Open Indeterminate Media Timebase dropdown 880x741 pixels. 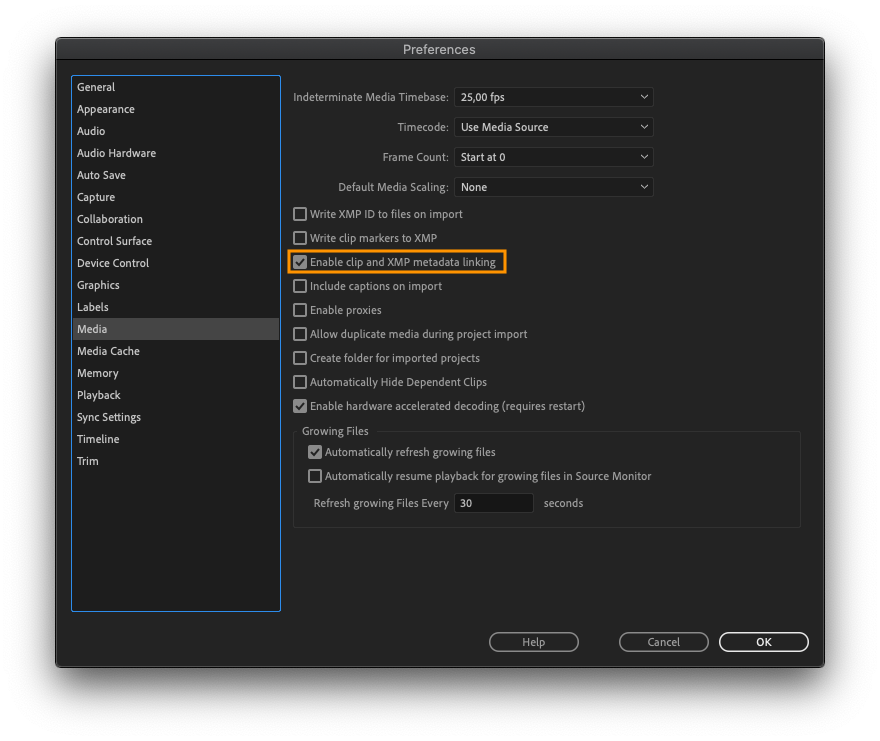pyautogui.click(x=553, y=97)
